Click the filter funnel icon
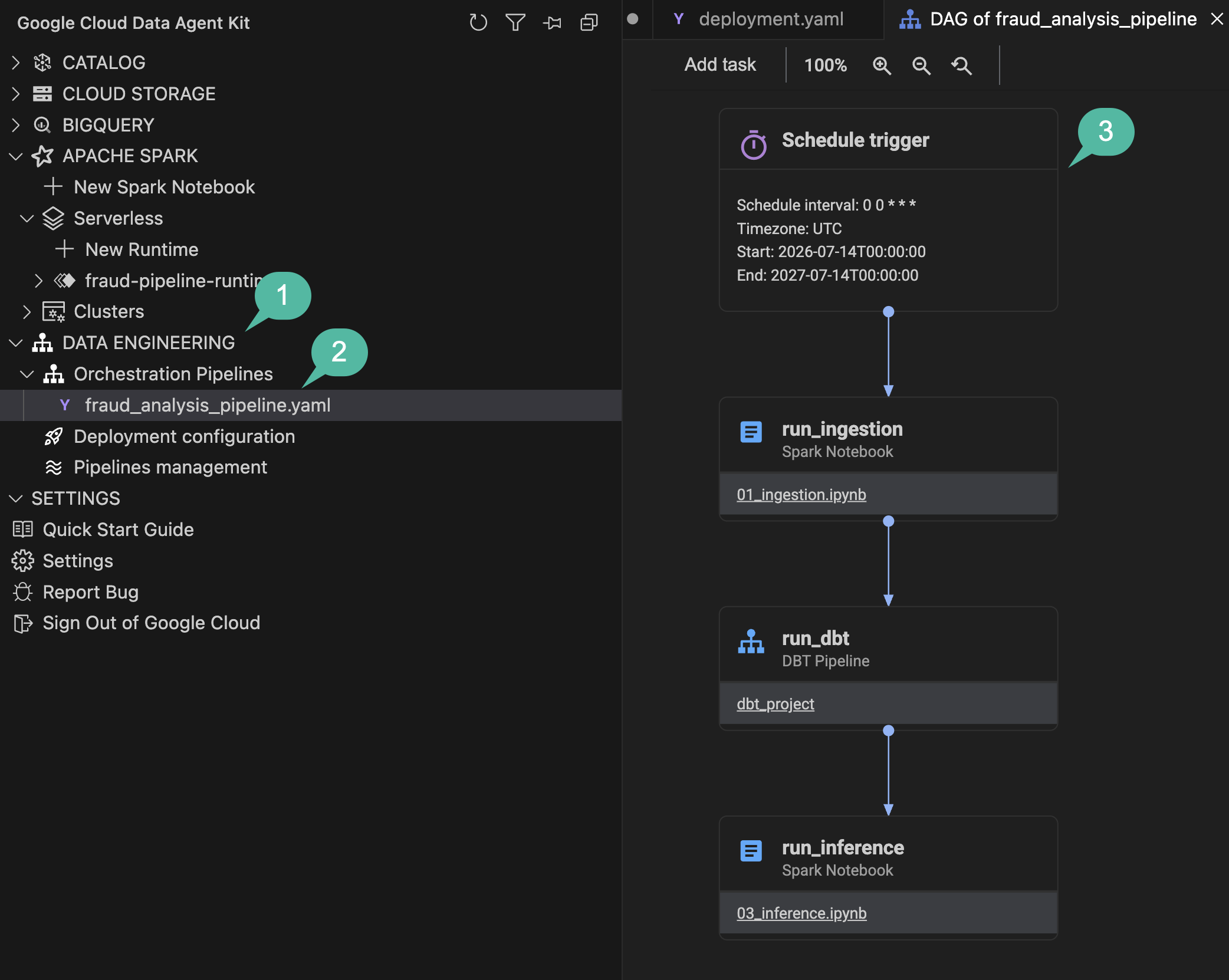This screenshot has height=980, width=1229. (515, 22)
